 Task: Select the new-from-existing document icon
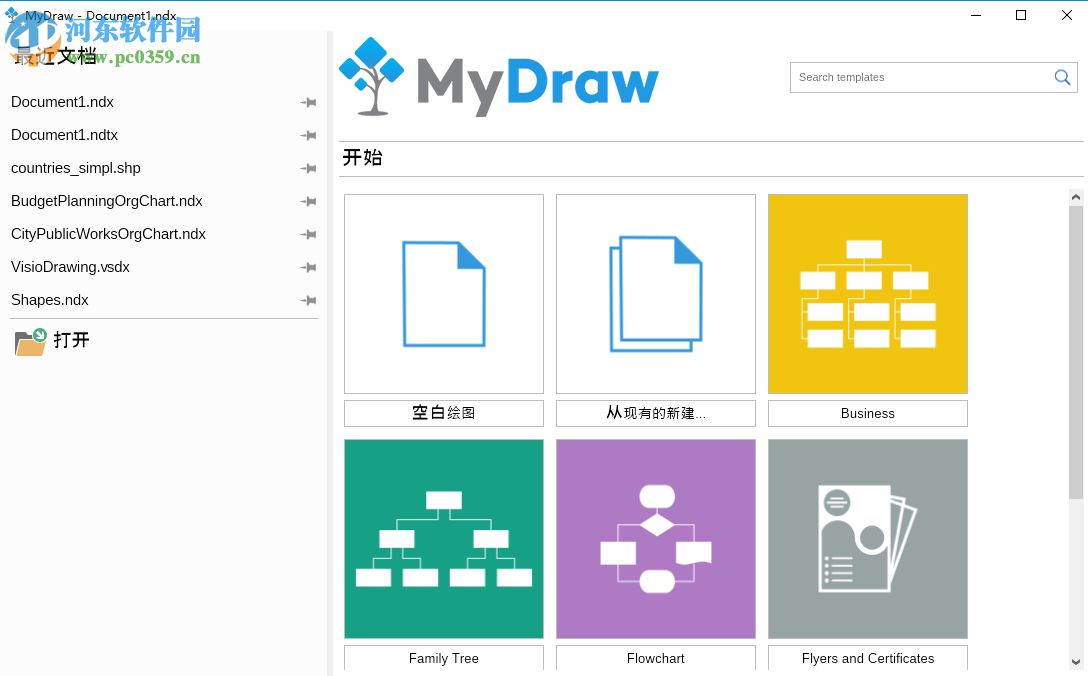(655, 293)
